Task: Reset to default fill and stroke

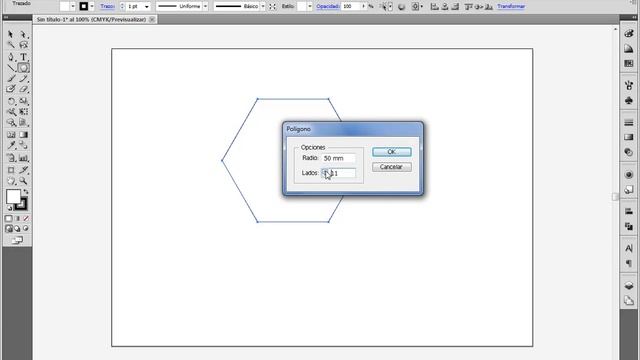Action: coord(9,208)
